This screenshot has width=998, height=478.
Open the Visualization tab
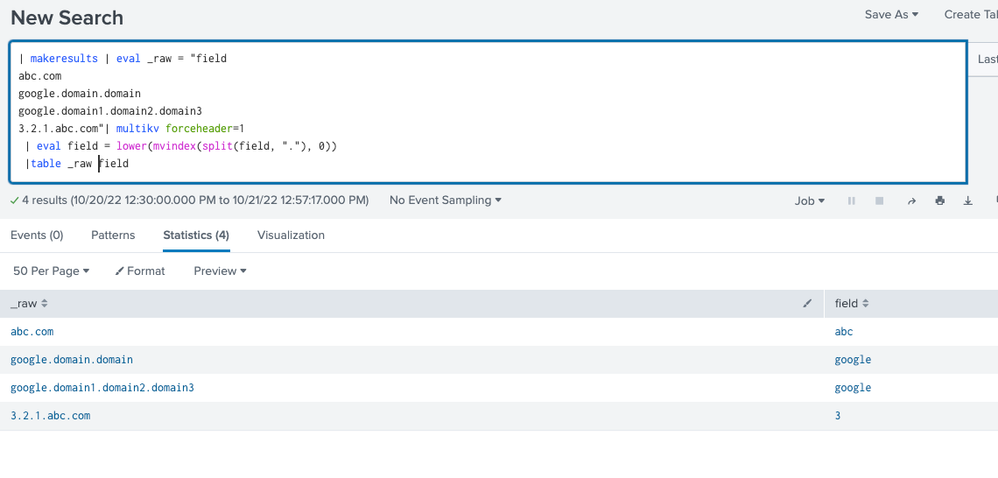[x=291, y=235]
